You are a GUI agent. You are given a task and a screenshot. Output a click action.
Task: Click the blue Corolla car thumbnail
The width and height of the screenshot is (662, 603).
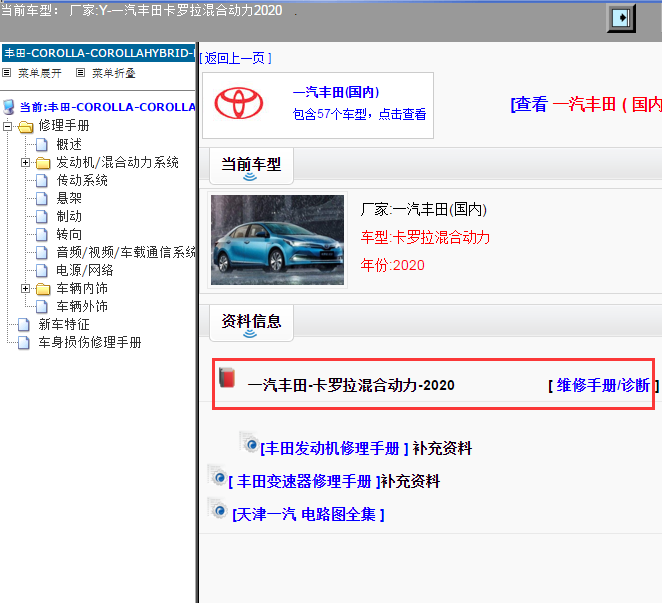click(277, 240)
